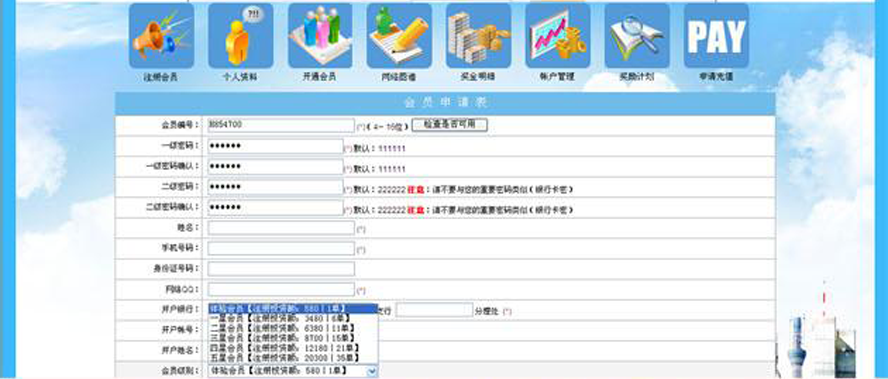888x379 pixels.
Task: Select 二星会员 6380 option
Action: pyautogui.click(x=293, y=328)
